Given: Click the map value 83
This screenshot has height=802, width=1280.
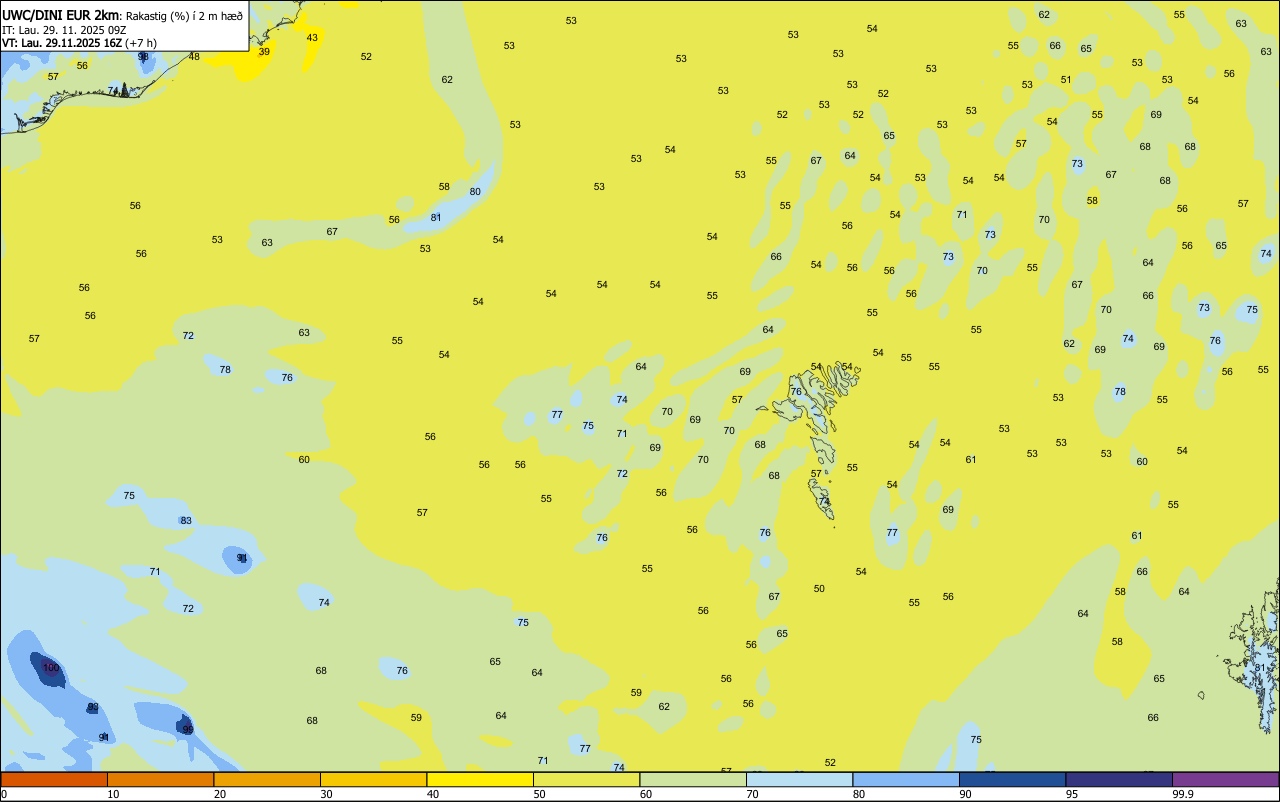Looking at the screenshot, I should [186, 521].
